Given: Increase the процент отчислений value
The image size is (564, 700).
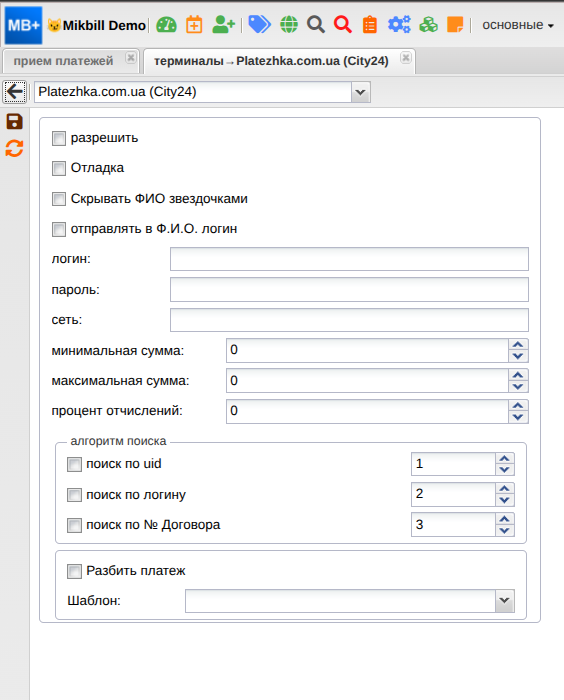Looking at the screenshot, I should [x=518, y=405].
